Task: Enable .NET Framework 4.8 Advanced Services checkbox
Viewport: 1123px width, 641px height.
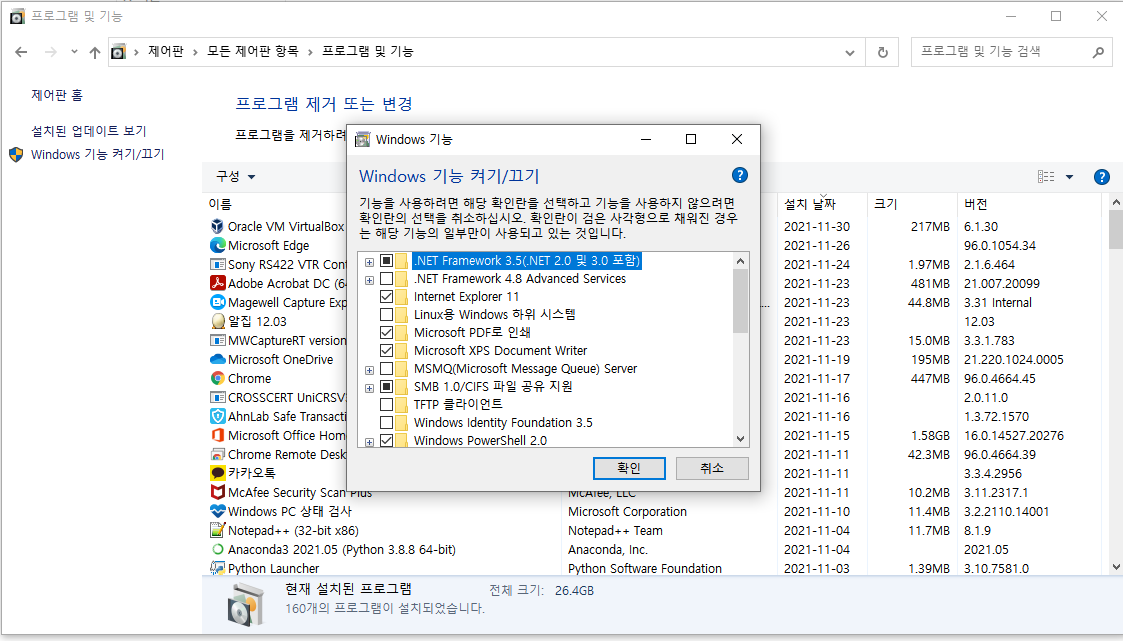Action: [x=386, y=279]
